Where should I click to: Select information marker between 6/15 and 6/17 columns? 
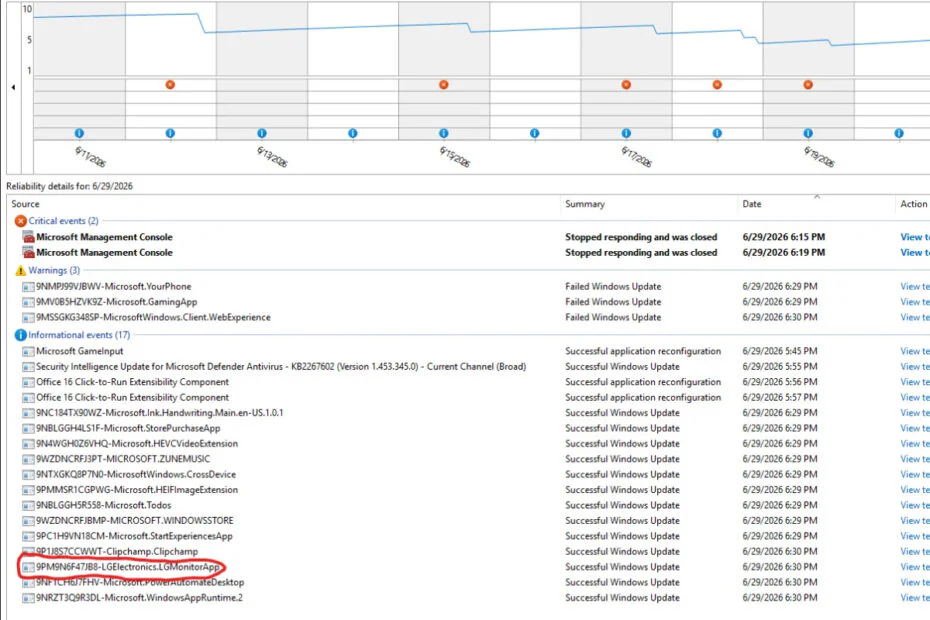click(x=534, y=133)
